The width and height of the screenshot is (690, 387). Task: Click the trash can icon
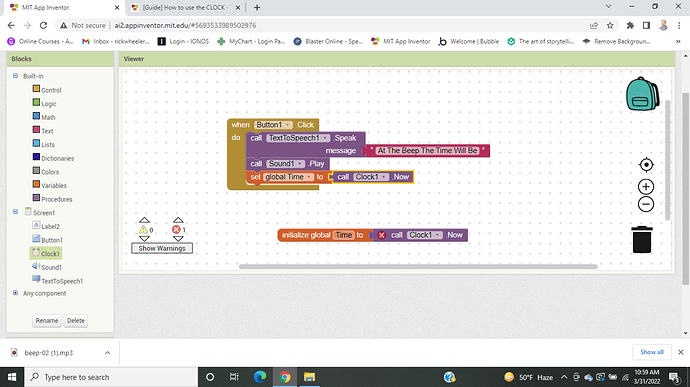click(x=642, y=240)
